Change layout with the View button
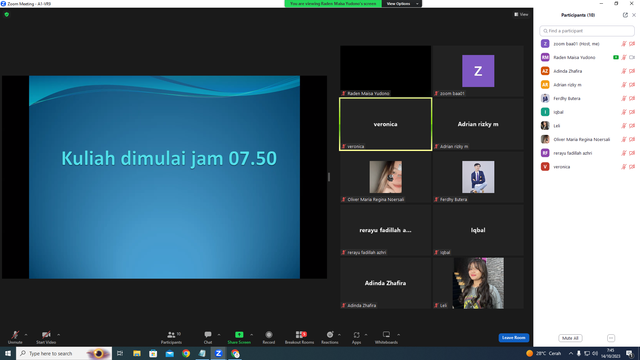Image resolution: width=640 pixels, height=360 pixels. [521, 14]
